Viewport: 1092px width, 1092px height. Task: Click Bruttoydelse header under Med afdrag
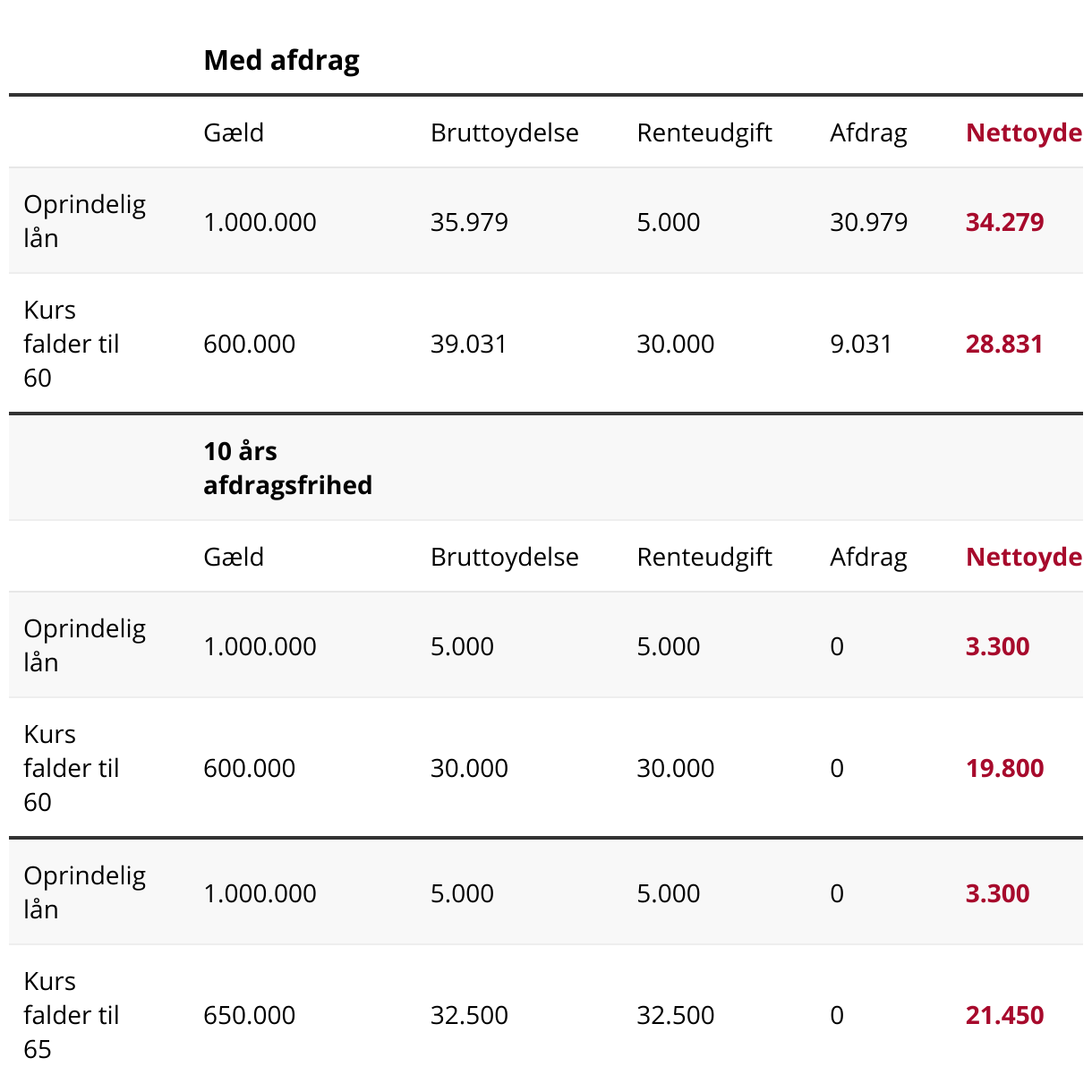(504, 132)
